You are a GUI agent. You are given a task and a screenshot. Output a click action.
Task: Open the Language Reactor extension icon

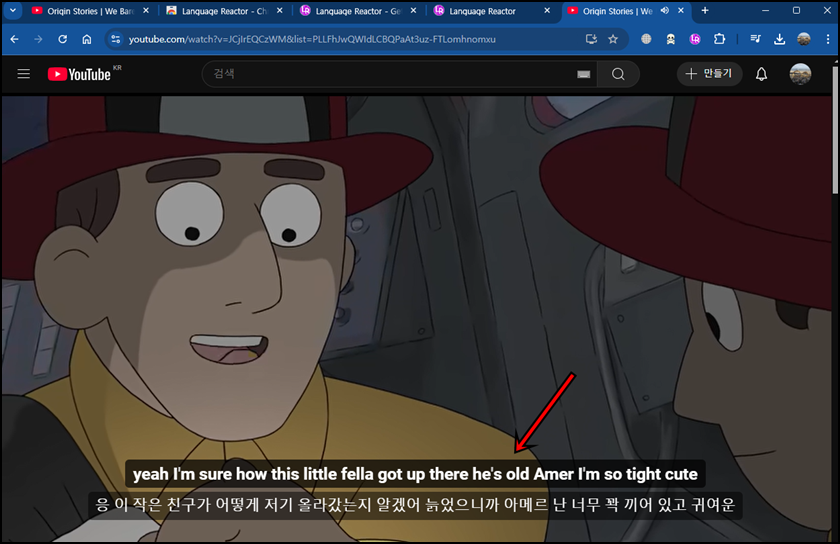695,39
